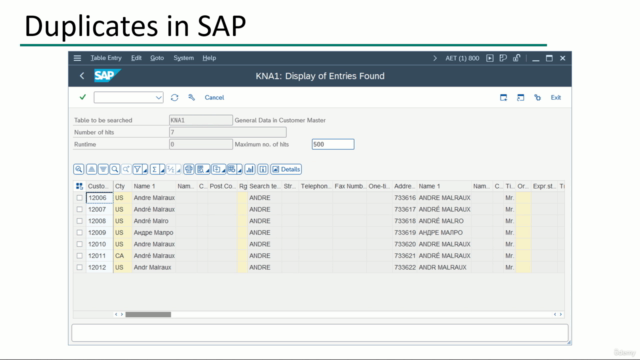Select the row checkbox for customer 12012
The width and height of the screenshot is (640, 360).
79,267
